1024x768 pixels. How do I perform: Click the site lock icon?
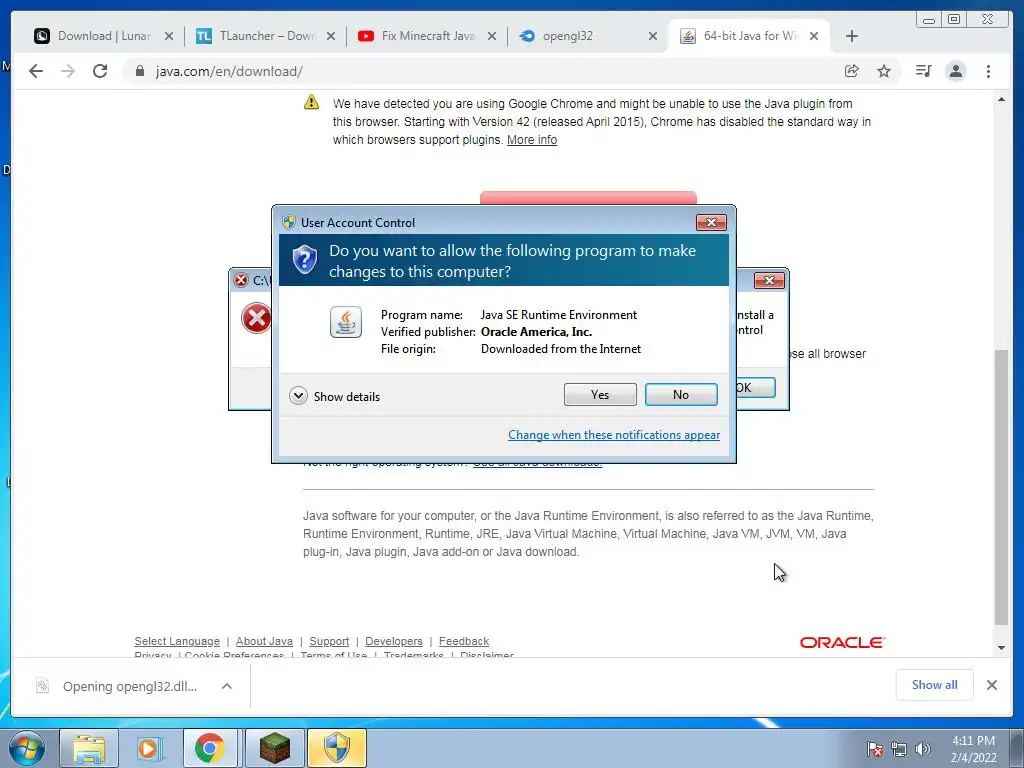coord(140,71)
